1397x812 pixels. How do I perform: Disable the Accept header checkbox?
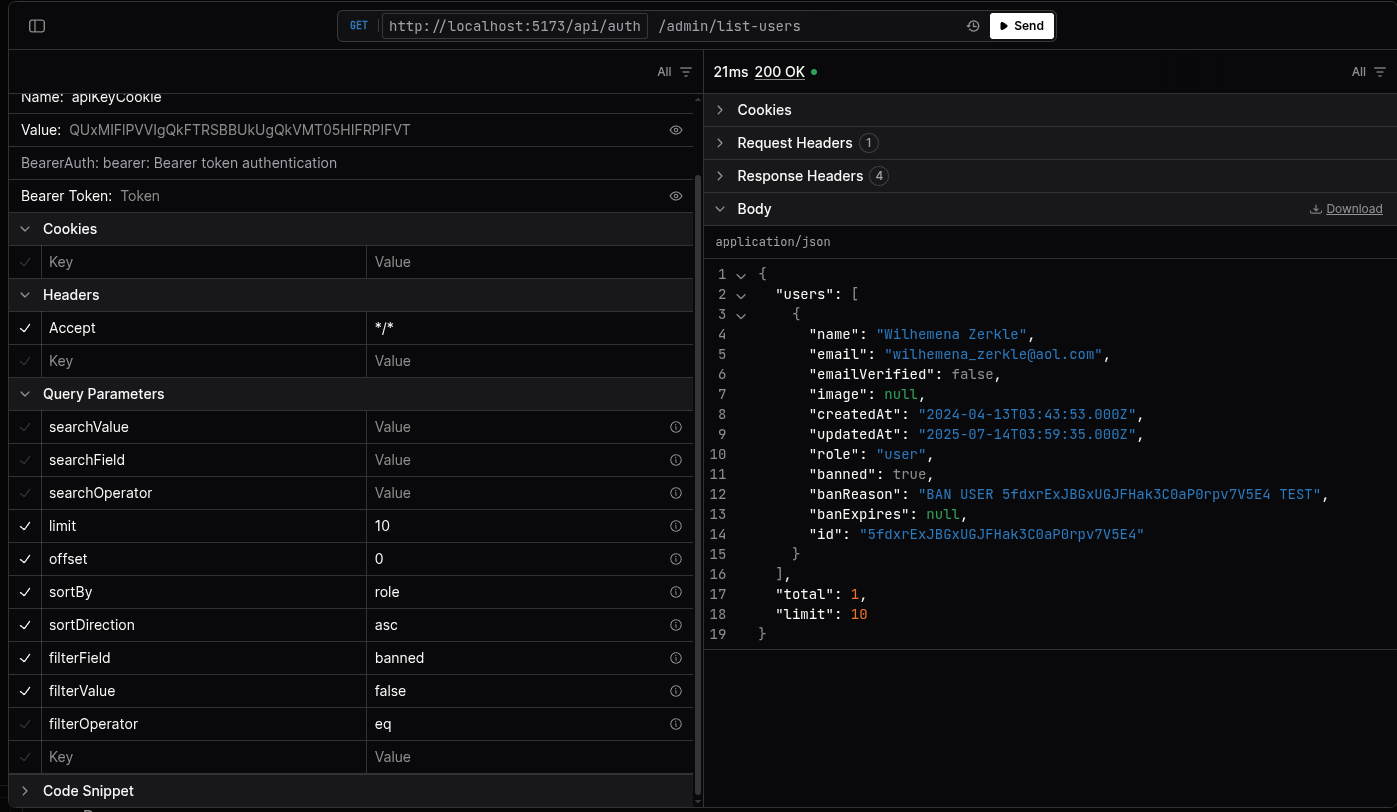tap(25, 328)
